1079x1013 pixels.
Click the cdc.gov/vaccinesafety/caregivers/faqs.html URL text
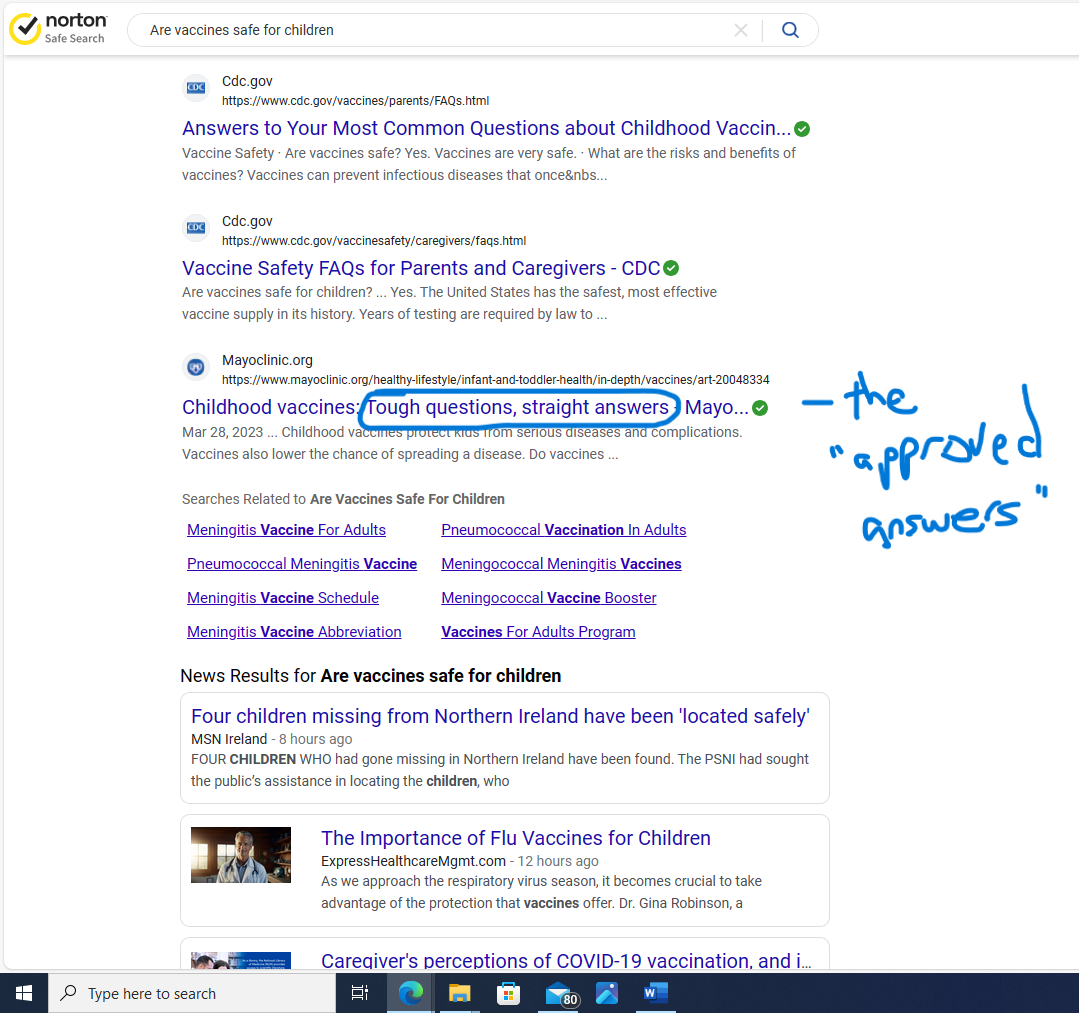coord(374,241)
